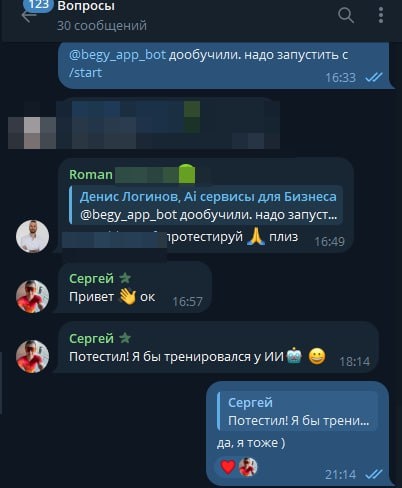
Task: Open Roman's profile avatar
Action: point(32,236)
